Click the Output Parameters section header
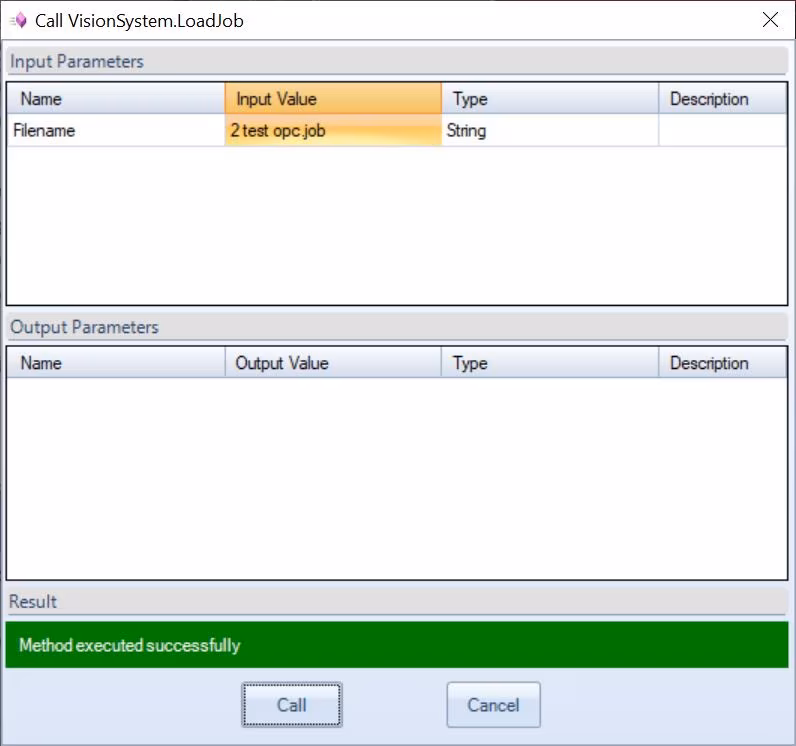This screenshot has width=796, height=746. [84, 328]
